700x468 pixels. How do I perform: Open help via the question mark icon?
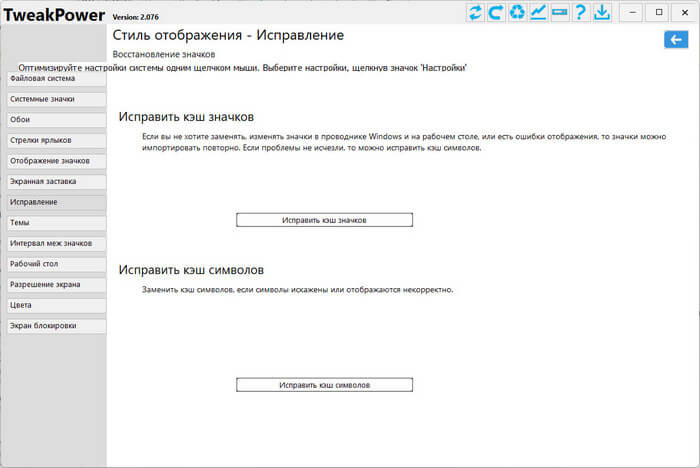coord(580,12)
